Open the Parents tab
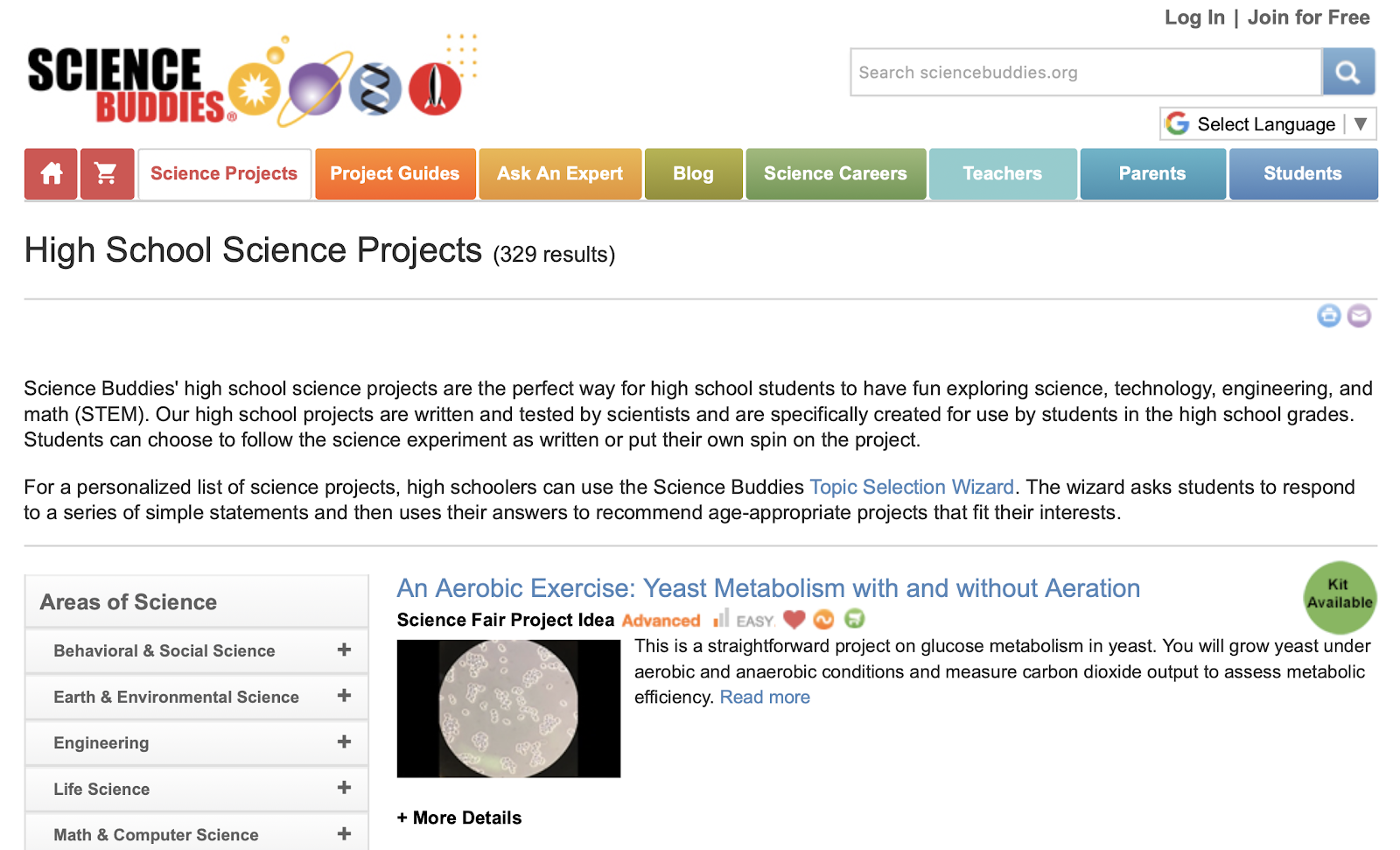 [x=1152, y=174]
